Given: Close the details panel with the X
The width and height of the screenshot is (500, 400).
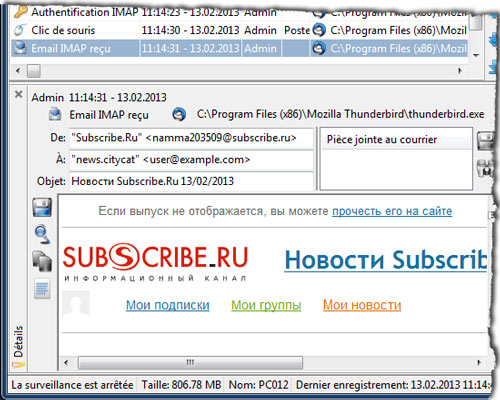Looking at the screenshot, I should (19, 94).
